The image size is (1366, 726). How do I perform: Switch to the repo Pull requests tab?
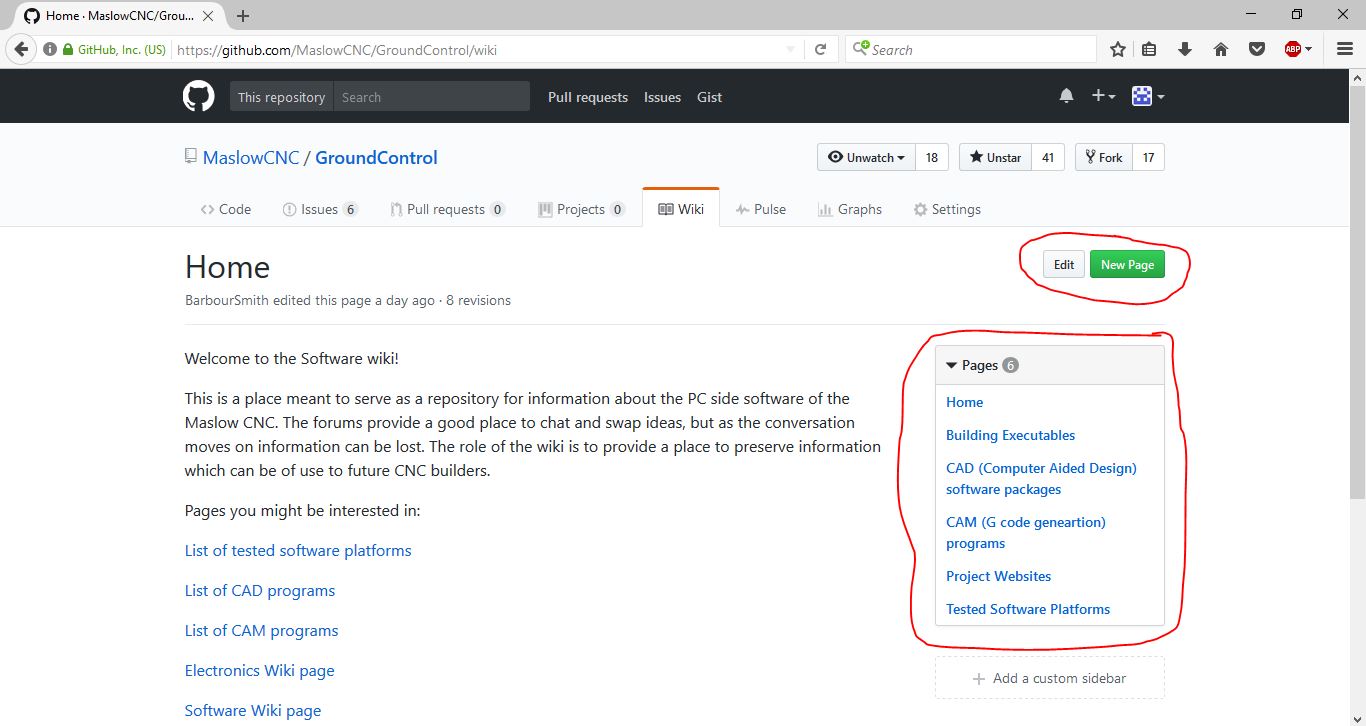pos(447,209)
